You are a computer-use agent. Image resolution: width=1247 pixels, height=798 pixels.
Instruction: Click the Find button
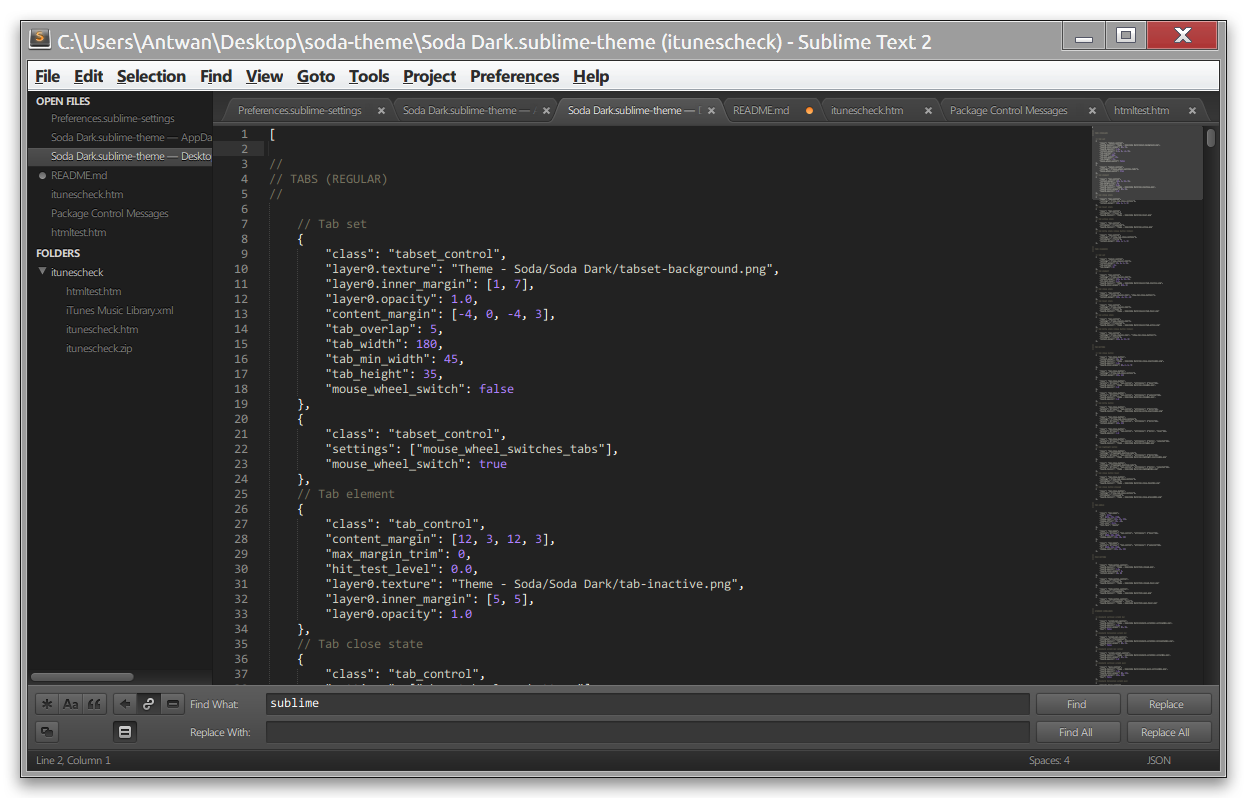pyautogui.click(x=1077, y=704)
